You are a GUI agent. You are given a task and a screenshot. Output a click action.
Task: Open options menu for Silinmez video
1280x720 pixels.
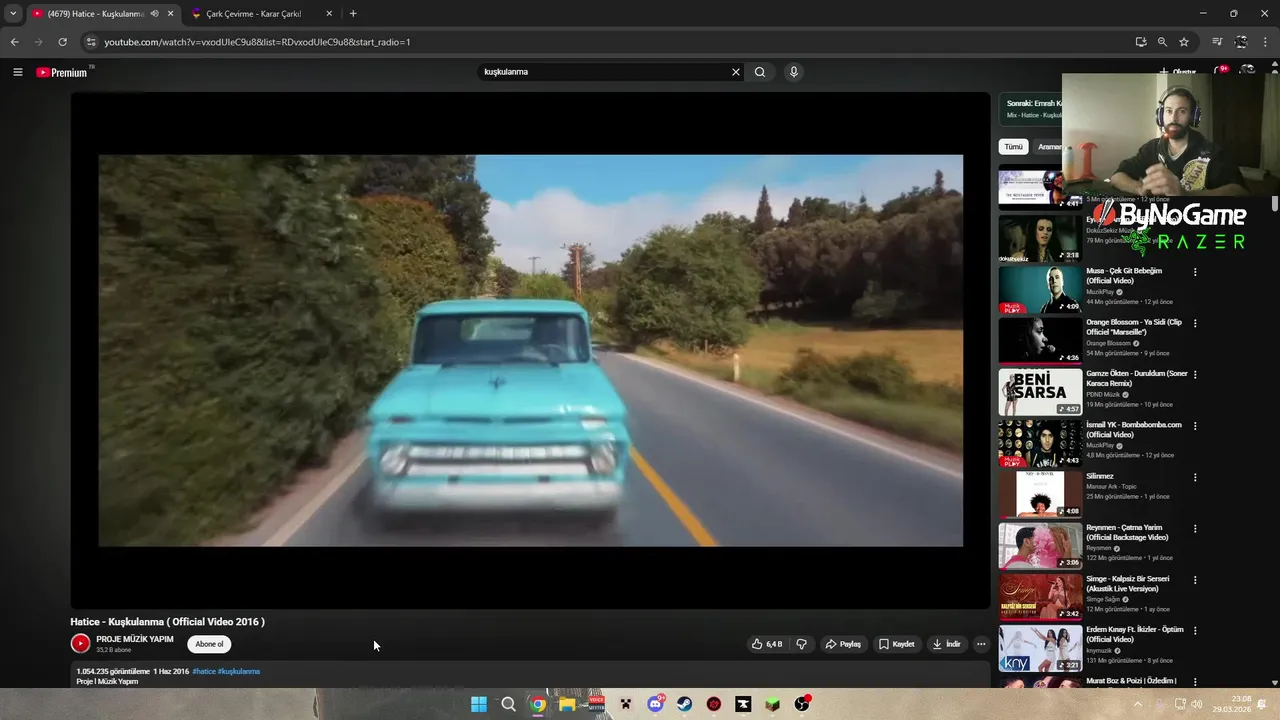tap(1195, 477)
